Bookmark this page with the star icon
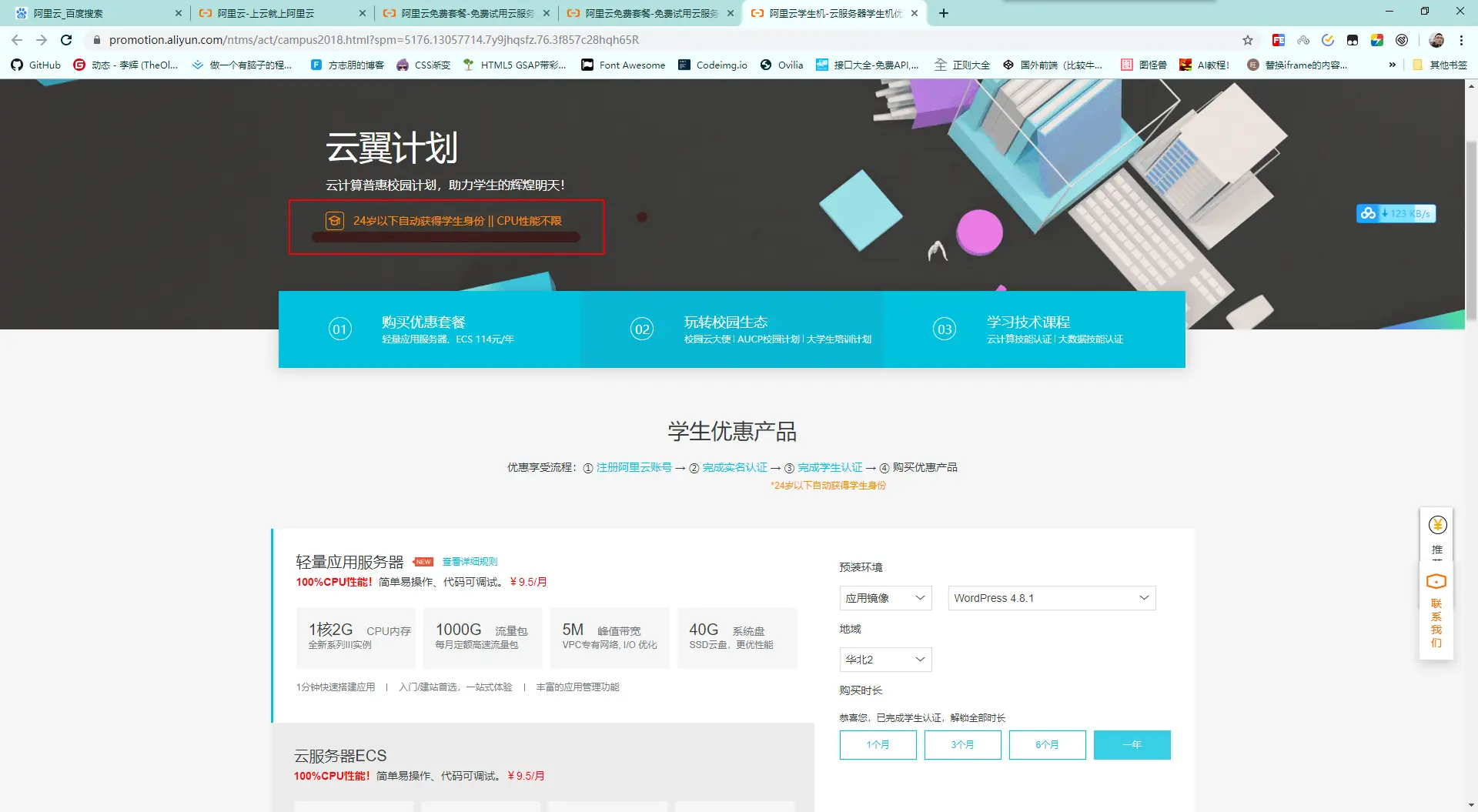Viewport: 1478px width, 812px height. [1248, 40]
